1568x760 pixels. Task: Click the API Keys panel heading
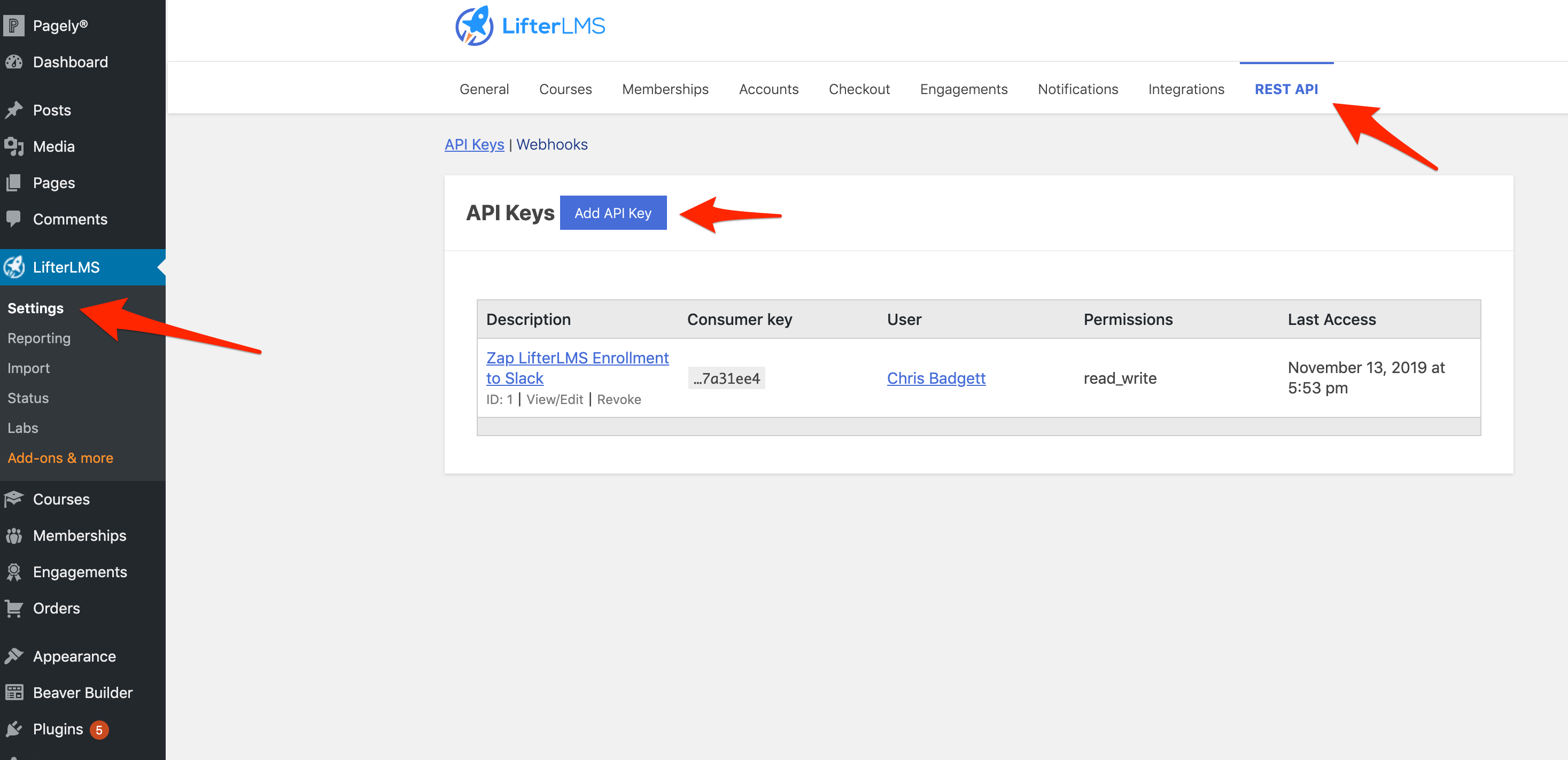510,213
